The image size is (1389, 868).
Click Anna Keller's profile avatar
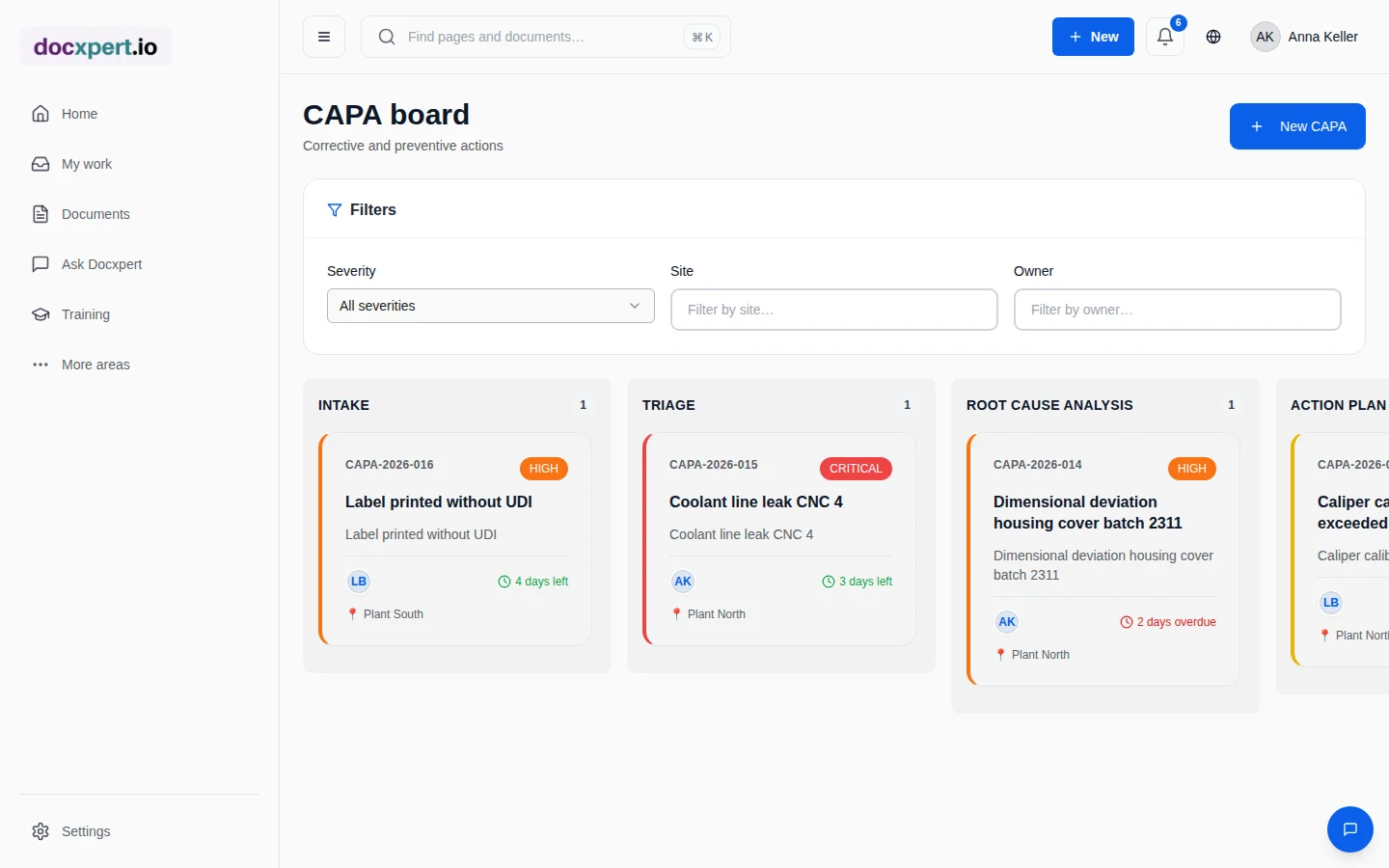(x=1266, y=37)
